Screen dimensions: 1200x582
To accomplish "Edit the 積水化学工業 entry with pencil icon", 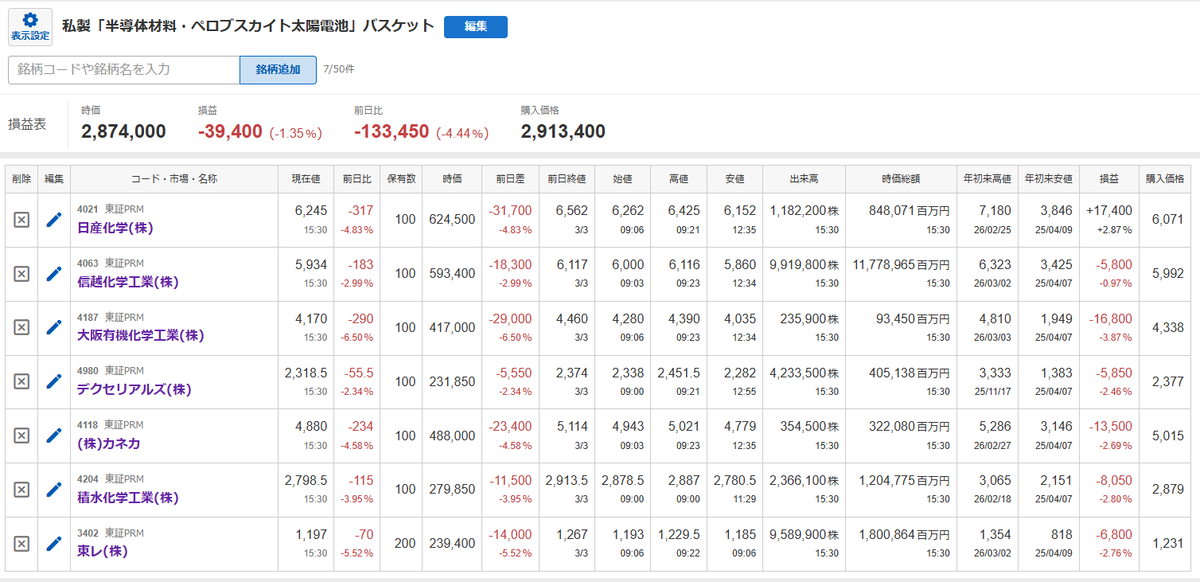I will tap(54, 489).
